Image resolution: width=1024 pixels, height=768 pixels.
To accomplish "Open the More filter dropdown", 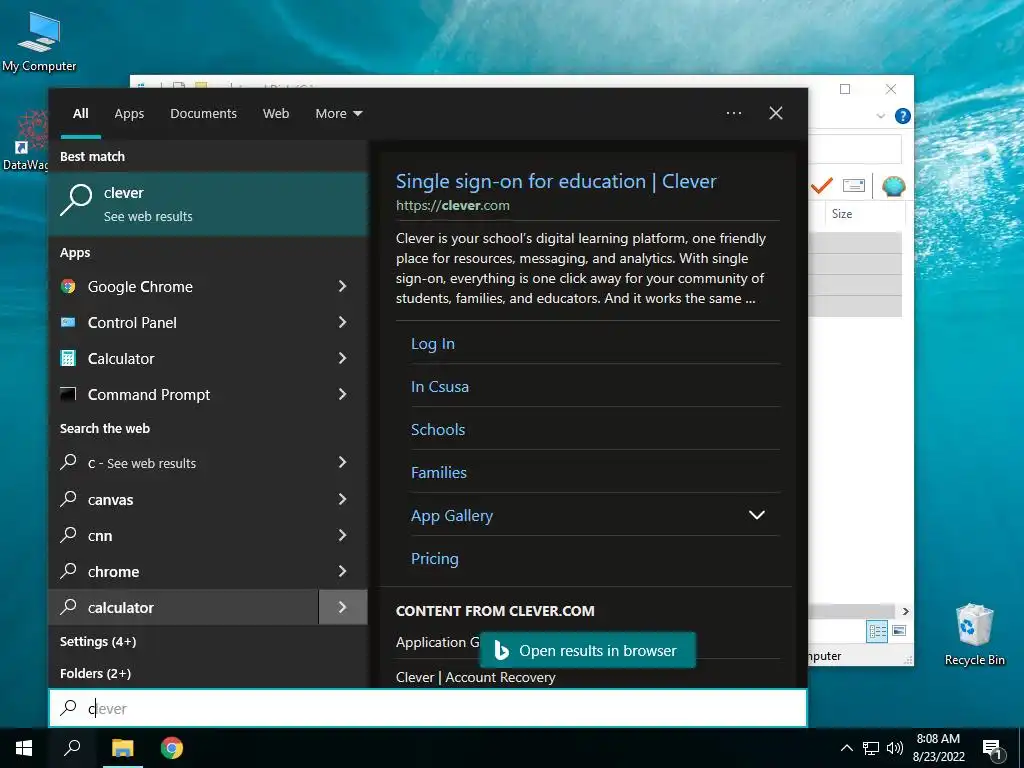I will coord(338,114).
